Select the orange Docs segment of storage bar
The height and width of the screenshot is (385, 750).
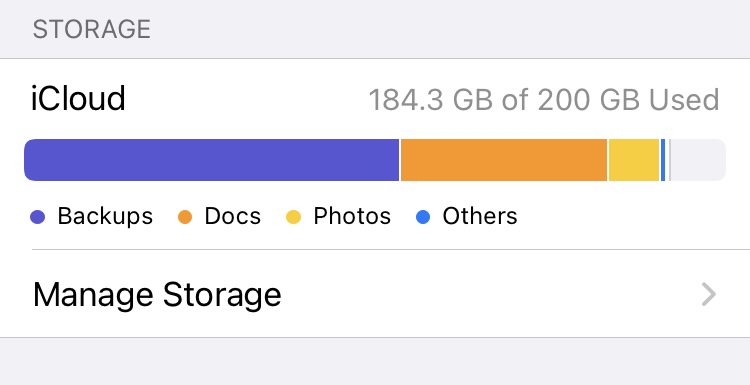pyautogui.click(x=504, y=160)
